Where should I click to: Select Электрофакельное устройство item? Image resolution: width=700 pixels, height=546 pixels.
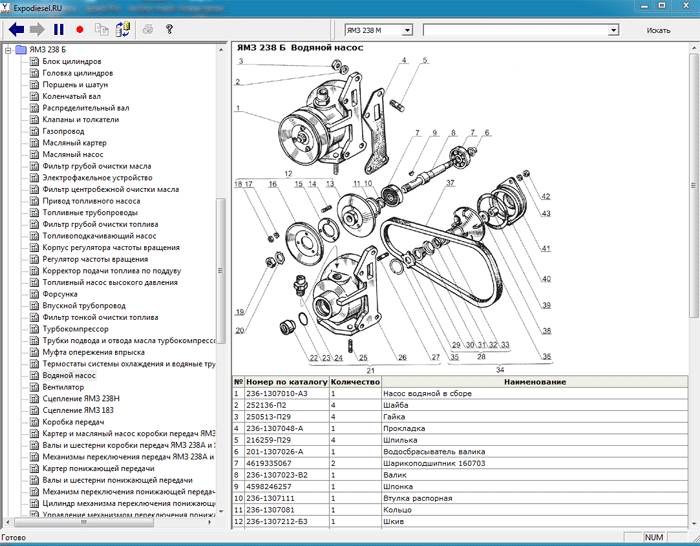pos(97,178)
